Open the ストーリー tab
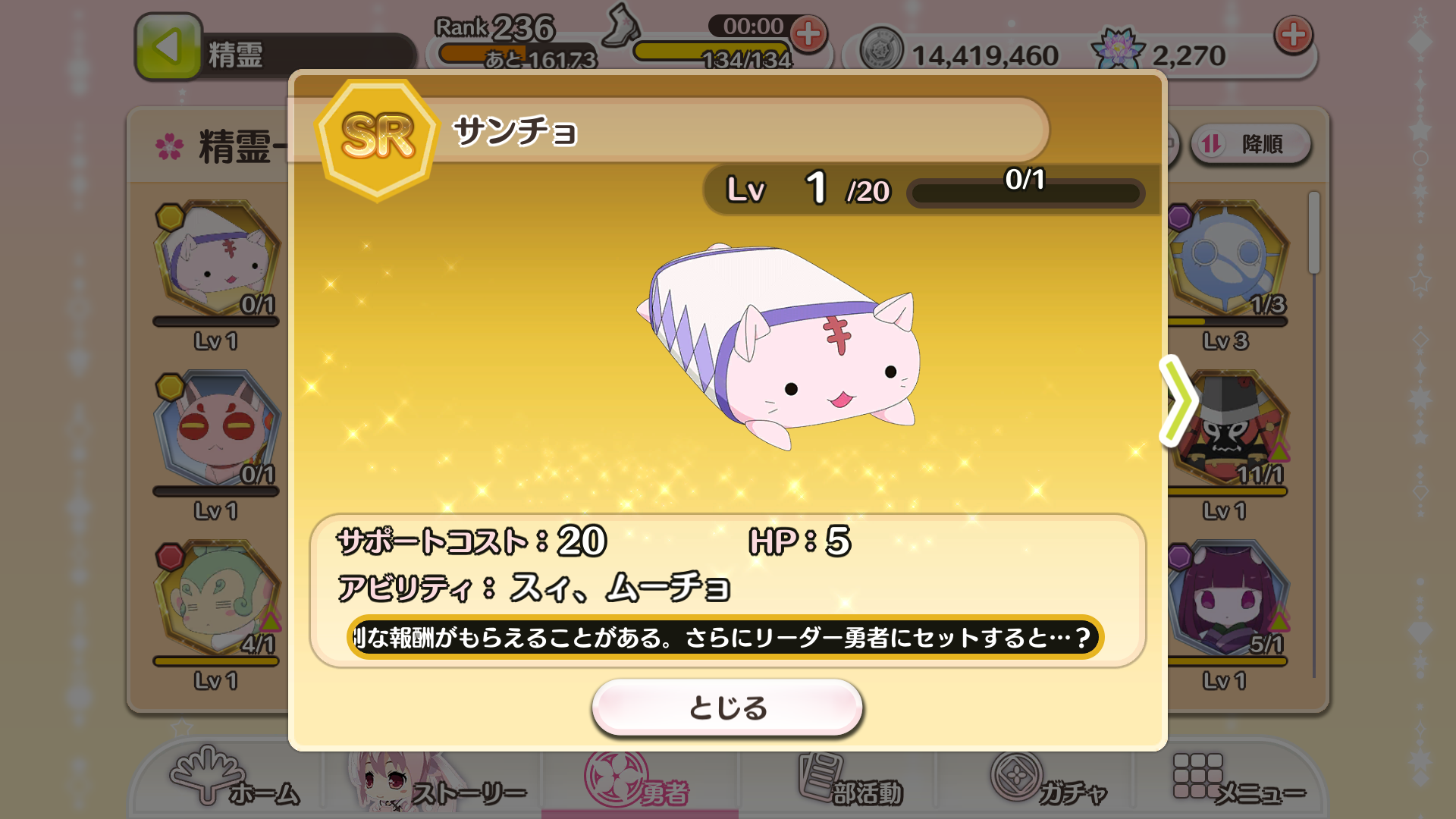 pyautogui.click(x=437, y=783)
